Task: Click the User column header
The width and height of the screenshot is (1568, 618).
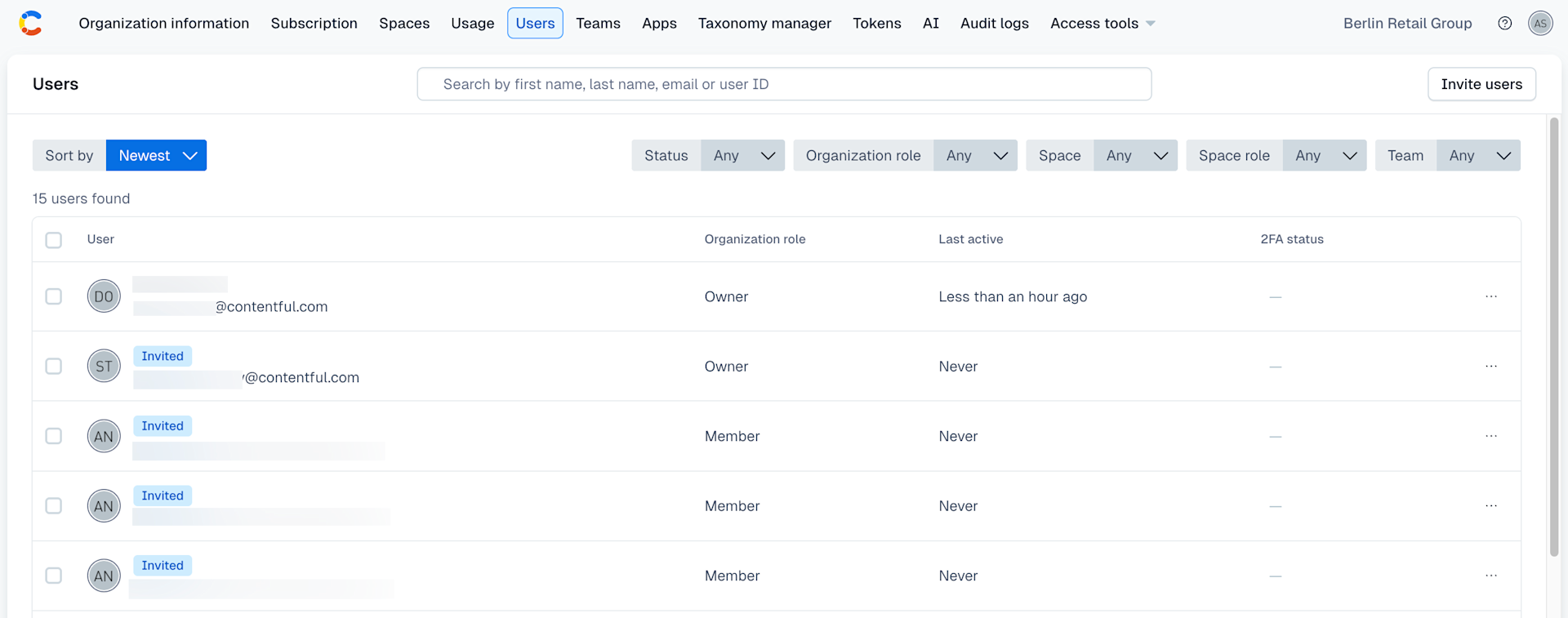Action: (x=100, y=239)
